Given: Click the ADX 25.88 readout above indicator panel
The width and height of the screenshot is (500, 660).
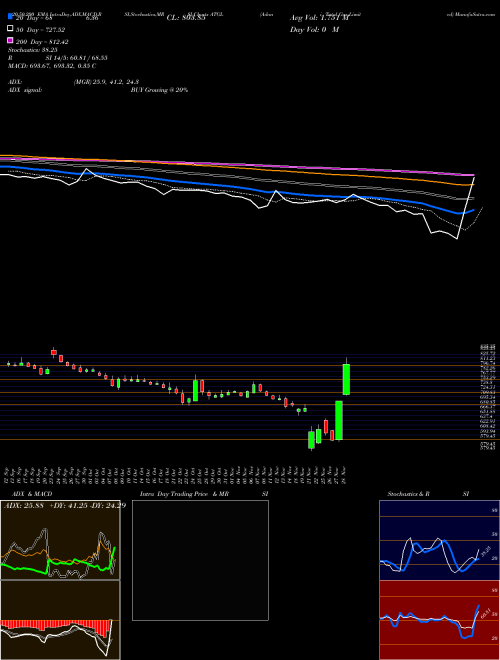Looking at the screenshot, I should [24, 506].
